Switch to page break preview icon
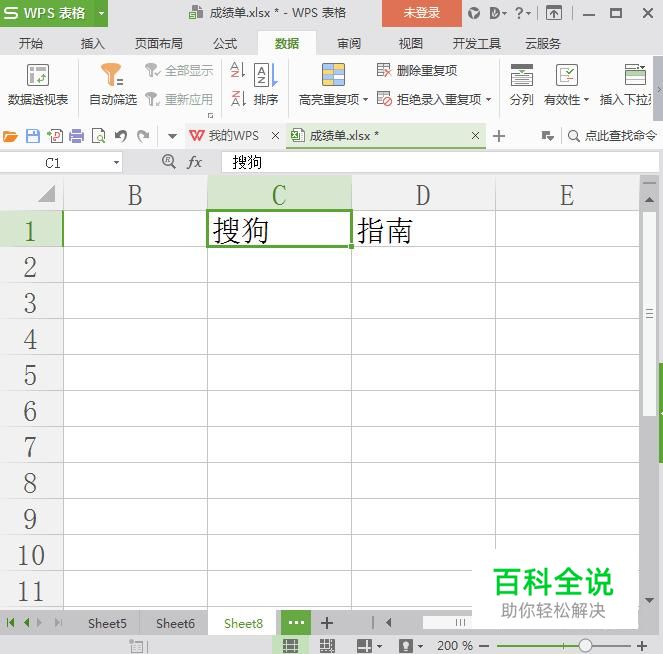Screen dimensions: 663x654 tap(327, 646)
